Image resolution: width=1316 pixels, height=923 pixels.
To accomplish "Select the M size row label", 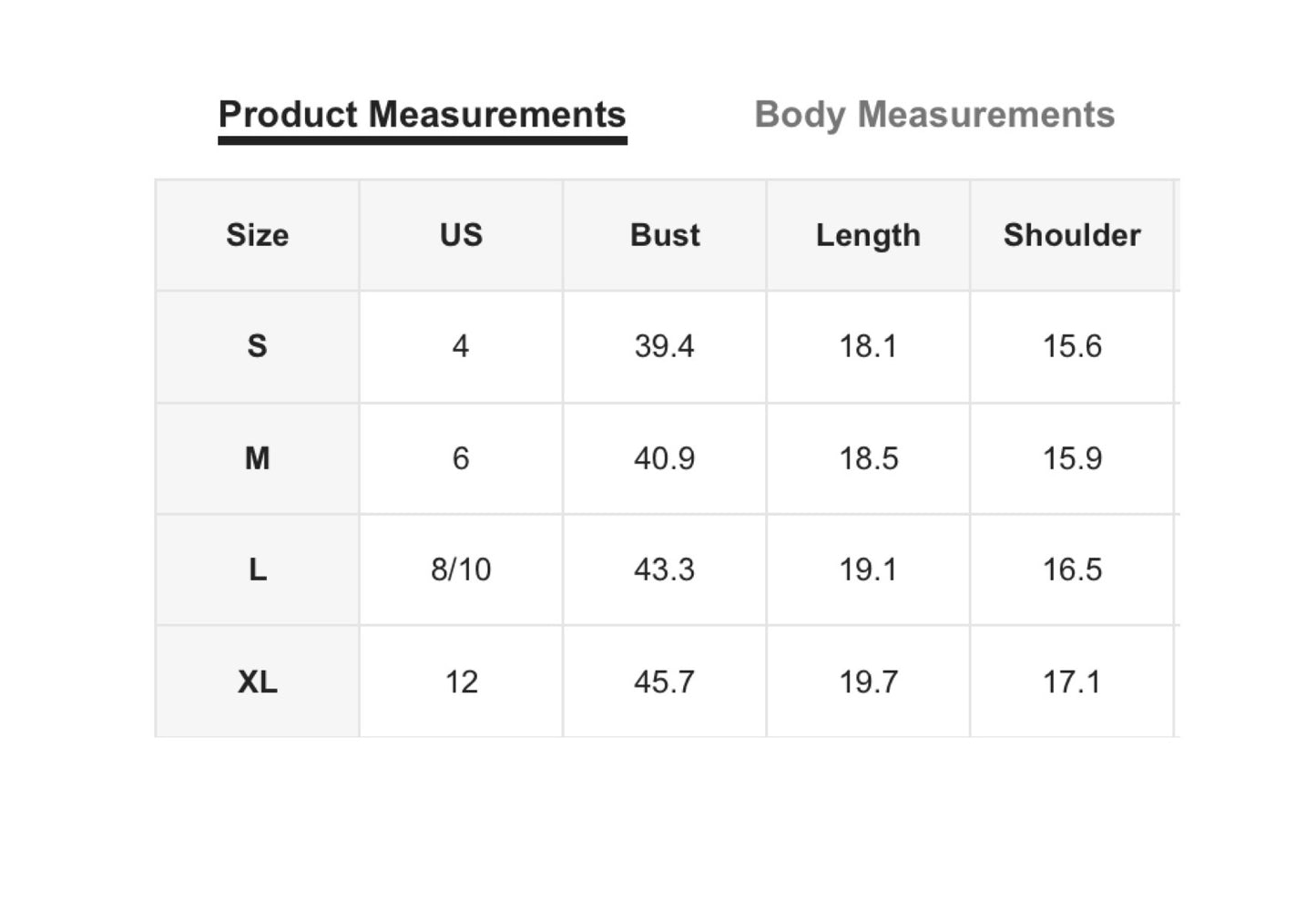I will (258, 458).
